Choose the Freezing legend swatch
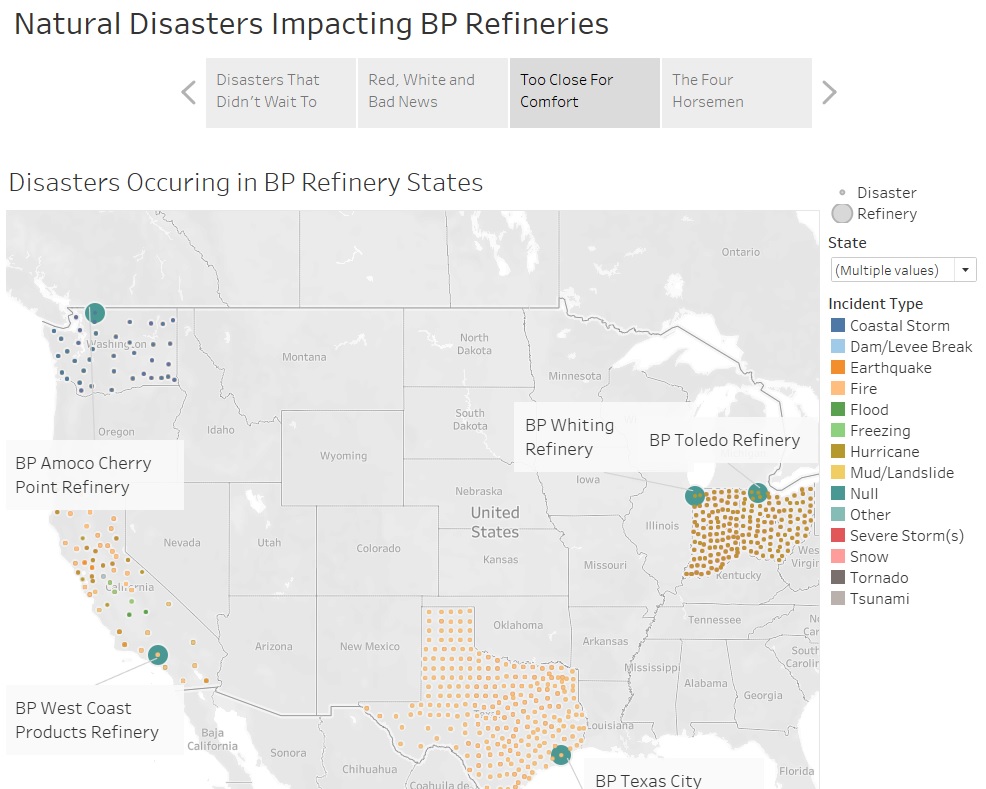The image size is (986, 789). pyautogui.click(x=838, y=431)
